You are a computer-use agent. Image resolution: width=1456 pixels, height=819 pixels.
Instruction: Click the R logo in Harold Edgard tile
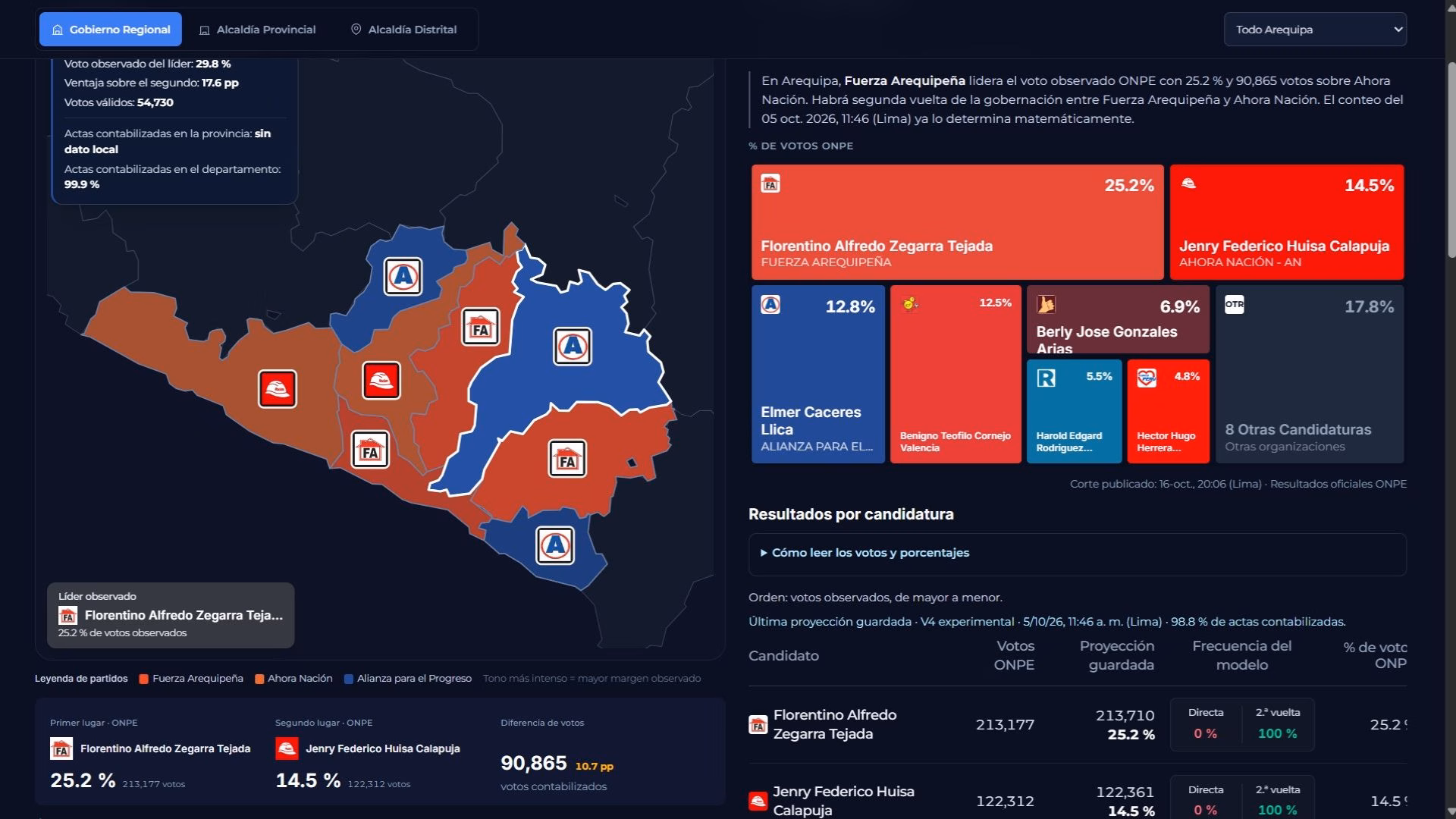[x=1046, y=378]
